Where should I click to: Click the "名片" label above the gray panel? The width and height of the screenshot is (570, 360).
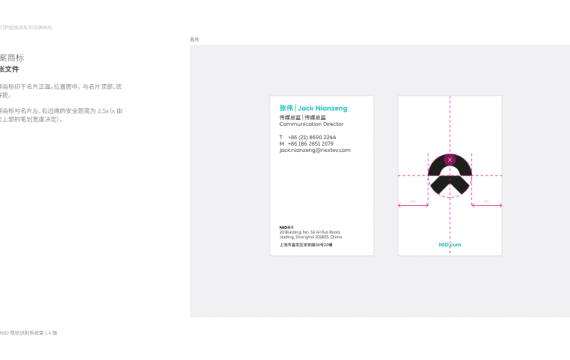[194, 39]
